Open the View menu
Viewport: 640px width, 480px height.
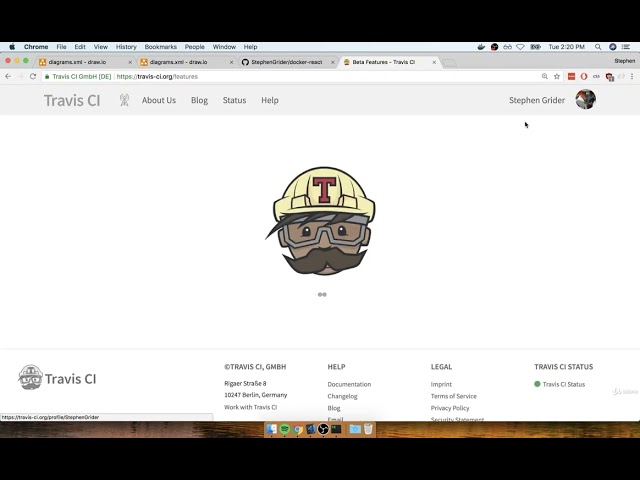coord(100,47)
